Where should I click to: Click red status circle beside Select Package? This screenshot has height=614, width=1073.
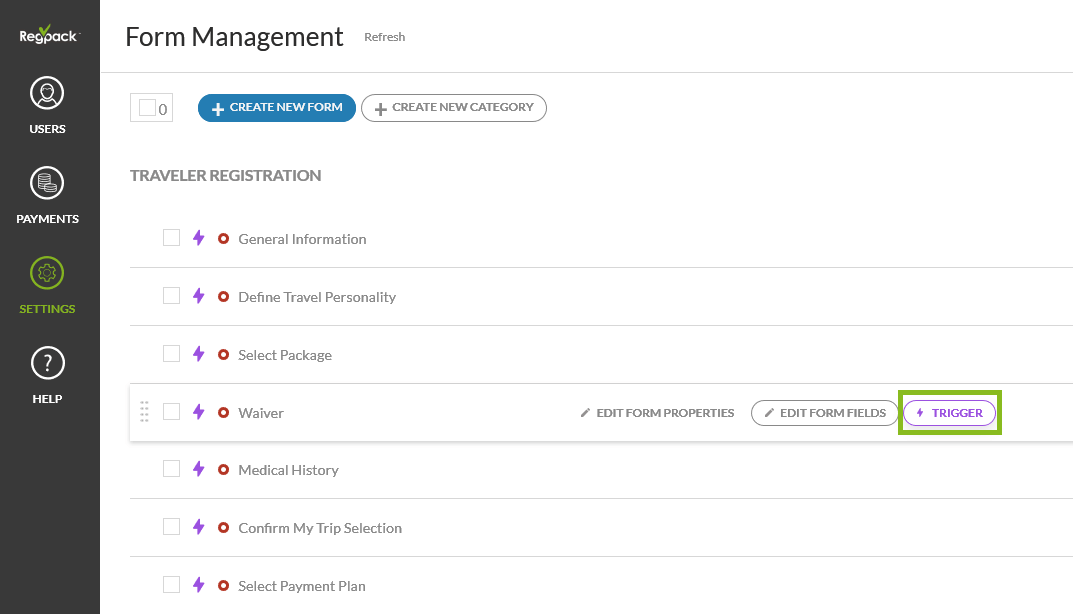click(224, 355)
